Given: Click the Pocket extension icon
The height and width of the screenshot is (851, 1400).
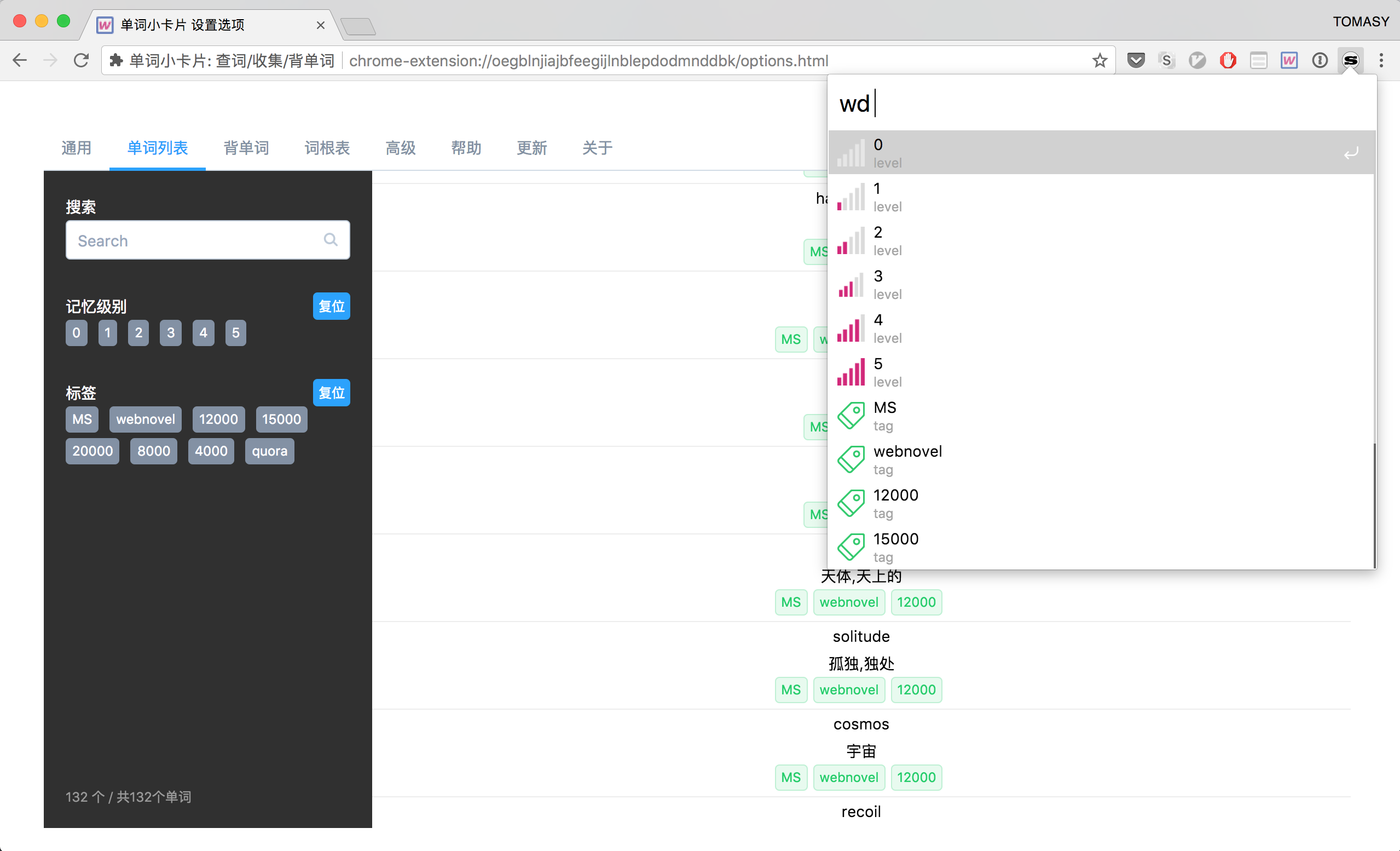Looking at the screenshot, I should click(1136, 60).
